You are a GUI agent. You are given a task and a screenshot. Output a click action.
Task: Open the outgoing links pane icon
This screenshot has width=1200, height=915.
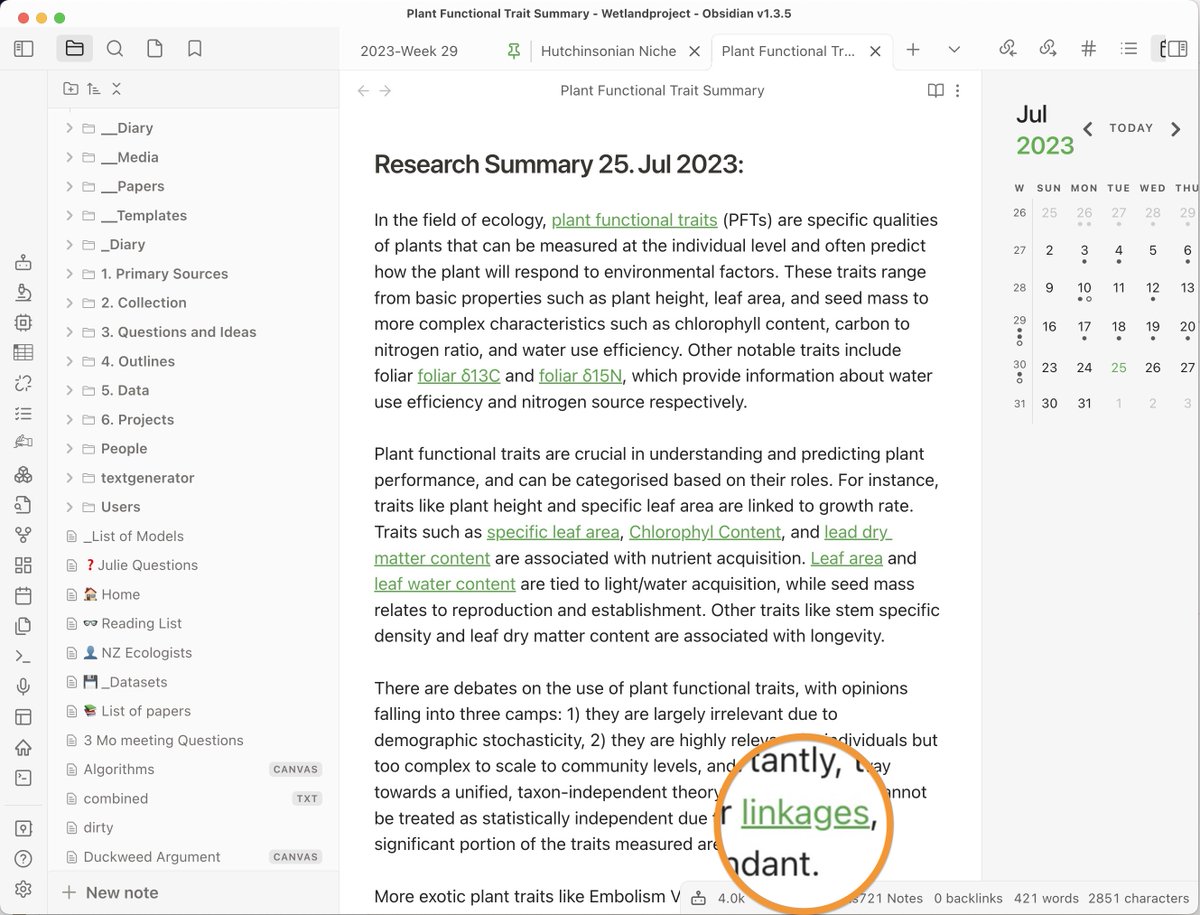[x=1048, y=48]
